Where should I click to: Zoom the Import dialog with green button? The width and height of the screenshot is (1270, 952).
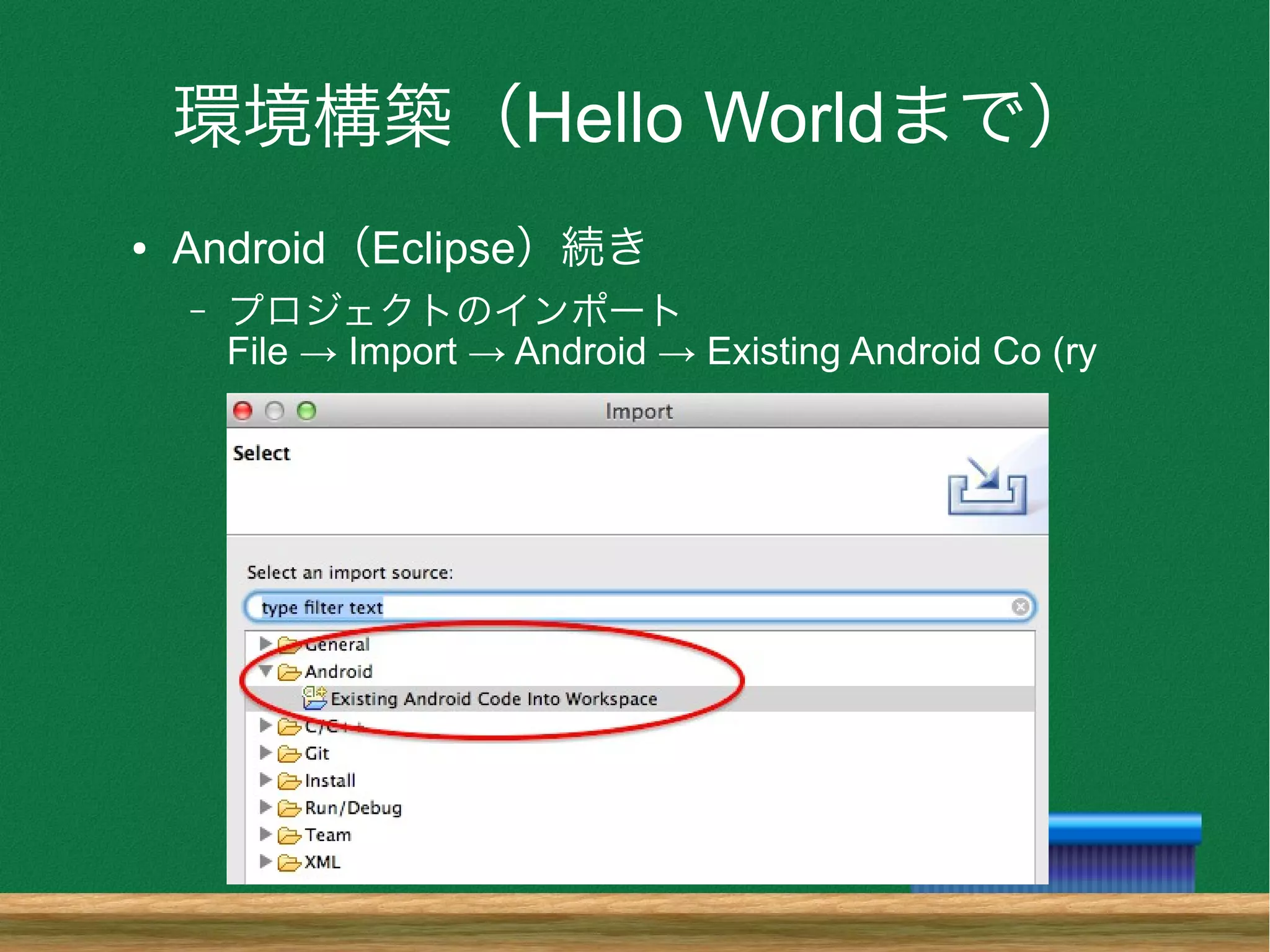[306, 411]
